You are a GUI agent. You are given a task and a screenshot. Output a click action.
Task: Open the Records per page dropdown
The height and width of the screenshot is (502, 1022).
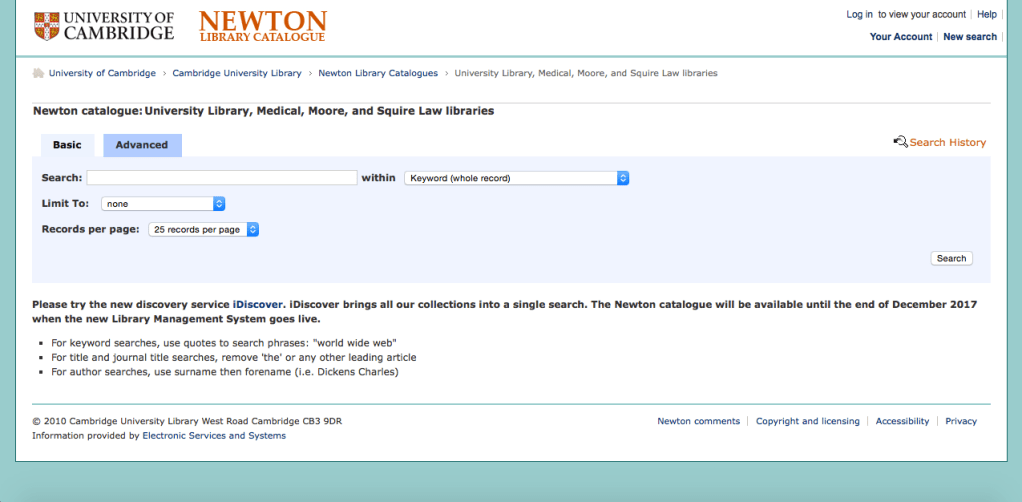pos(204,229)
